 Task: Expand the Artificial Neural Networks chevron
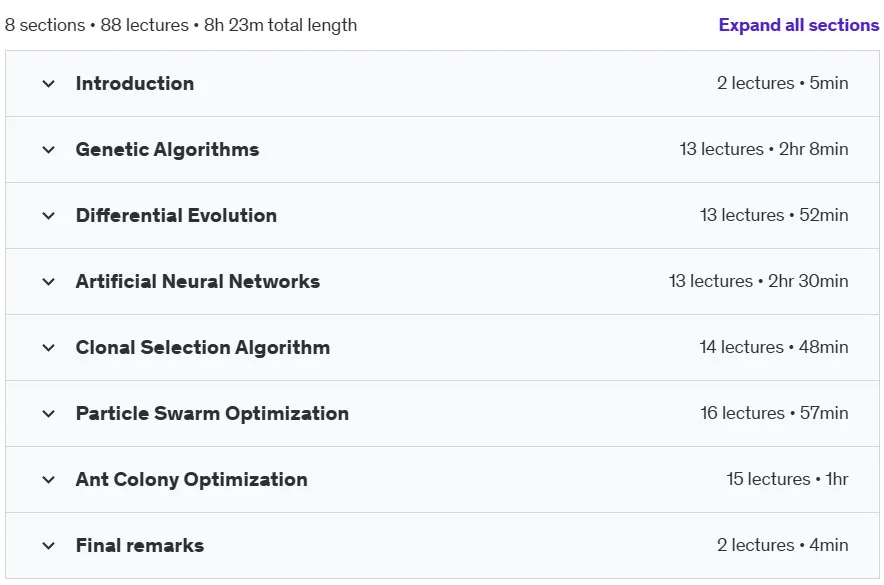pos(48,282)
